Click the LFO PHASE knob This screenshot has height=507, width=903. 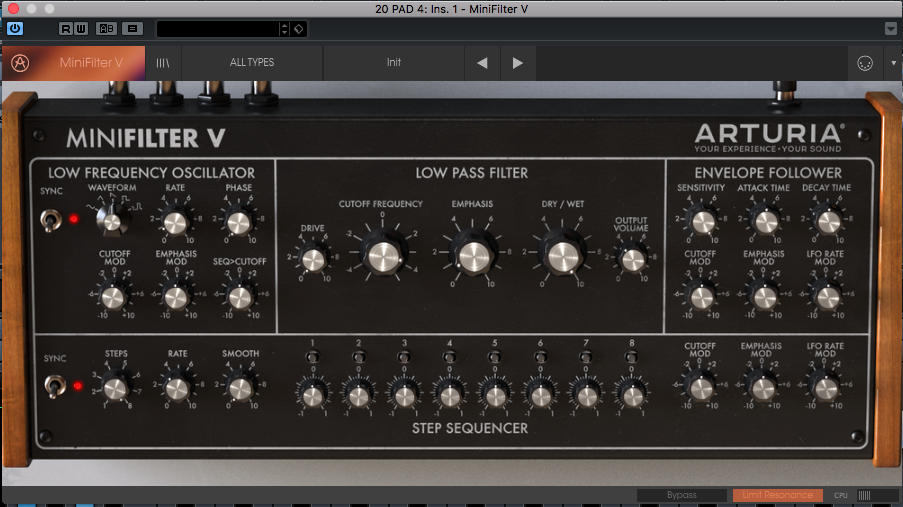pyautogui.click(x=238, y=223)
